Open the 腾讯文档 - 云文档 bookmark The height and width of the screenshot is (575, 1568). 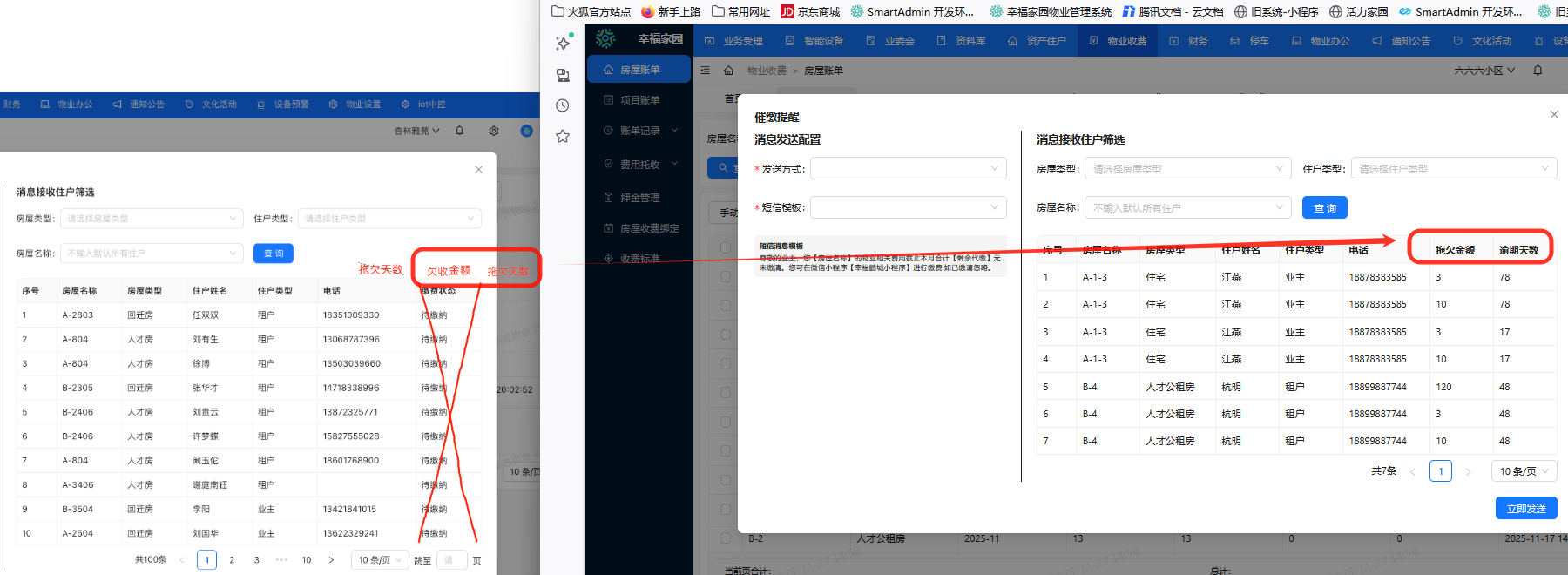(x=1173, y=11)
